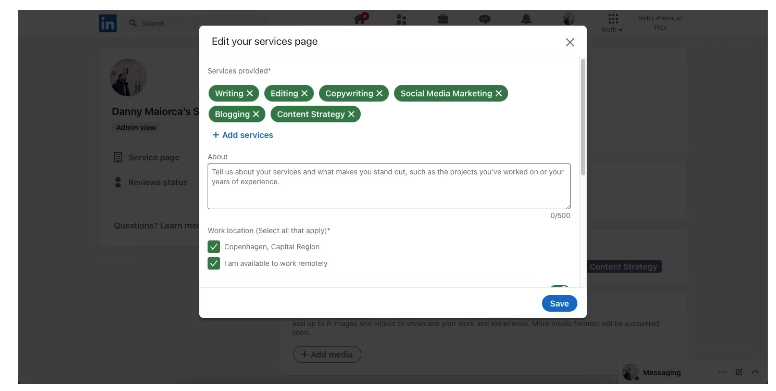Close the Edit your services page dialog
This screenshot has width=776, height=391.
tap(570, 42)
